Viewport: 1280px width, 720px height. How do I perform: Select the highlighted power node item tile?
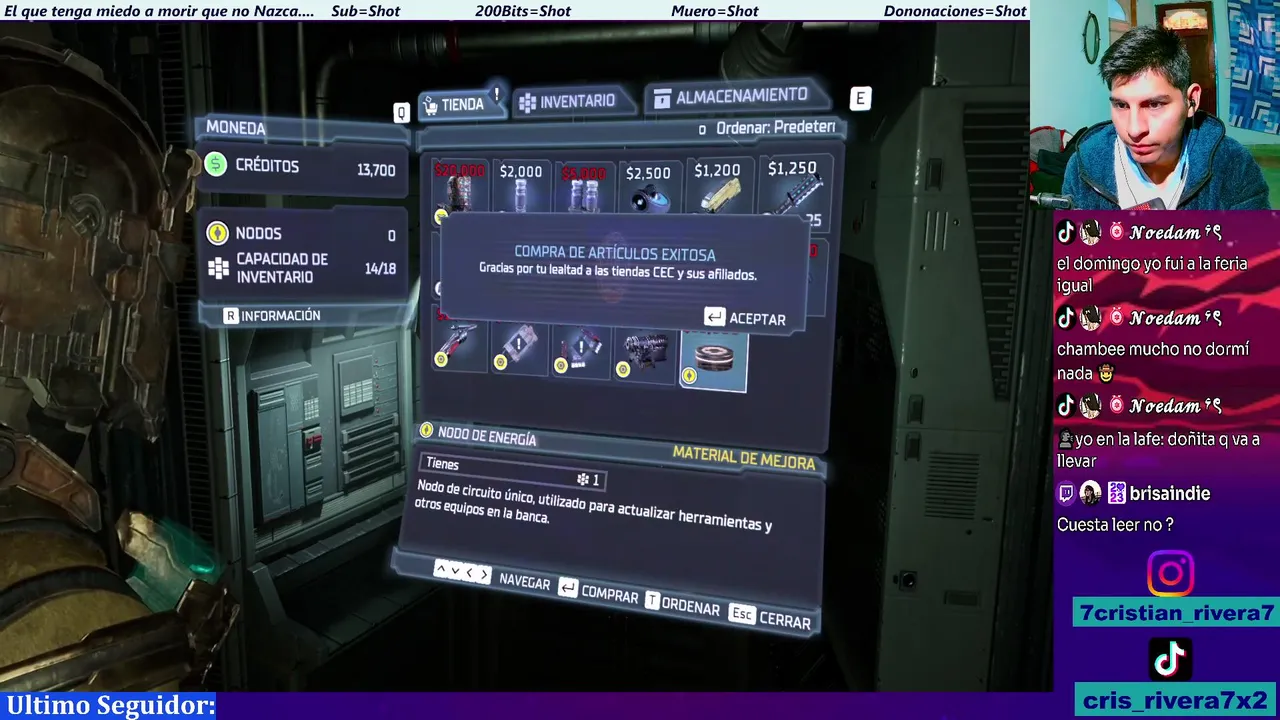click(713, 359)
